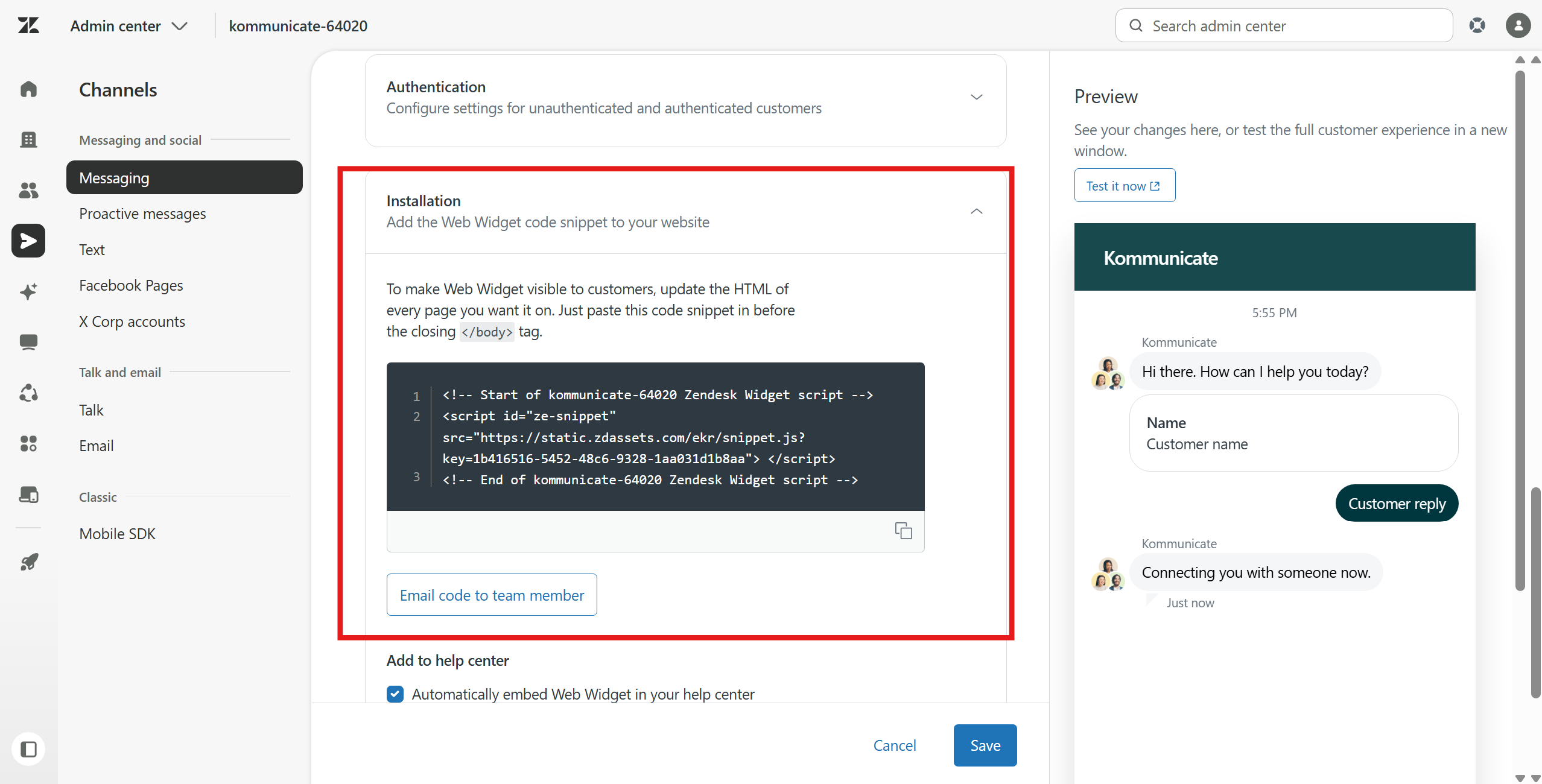Open the Email channel

click(96, 446)
